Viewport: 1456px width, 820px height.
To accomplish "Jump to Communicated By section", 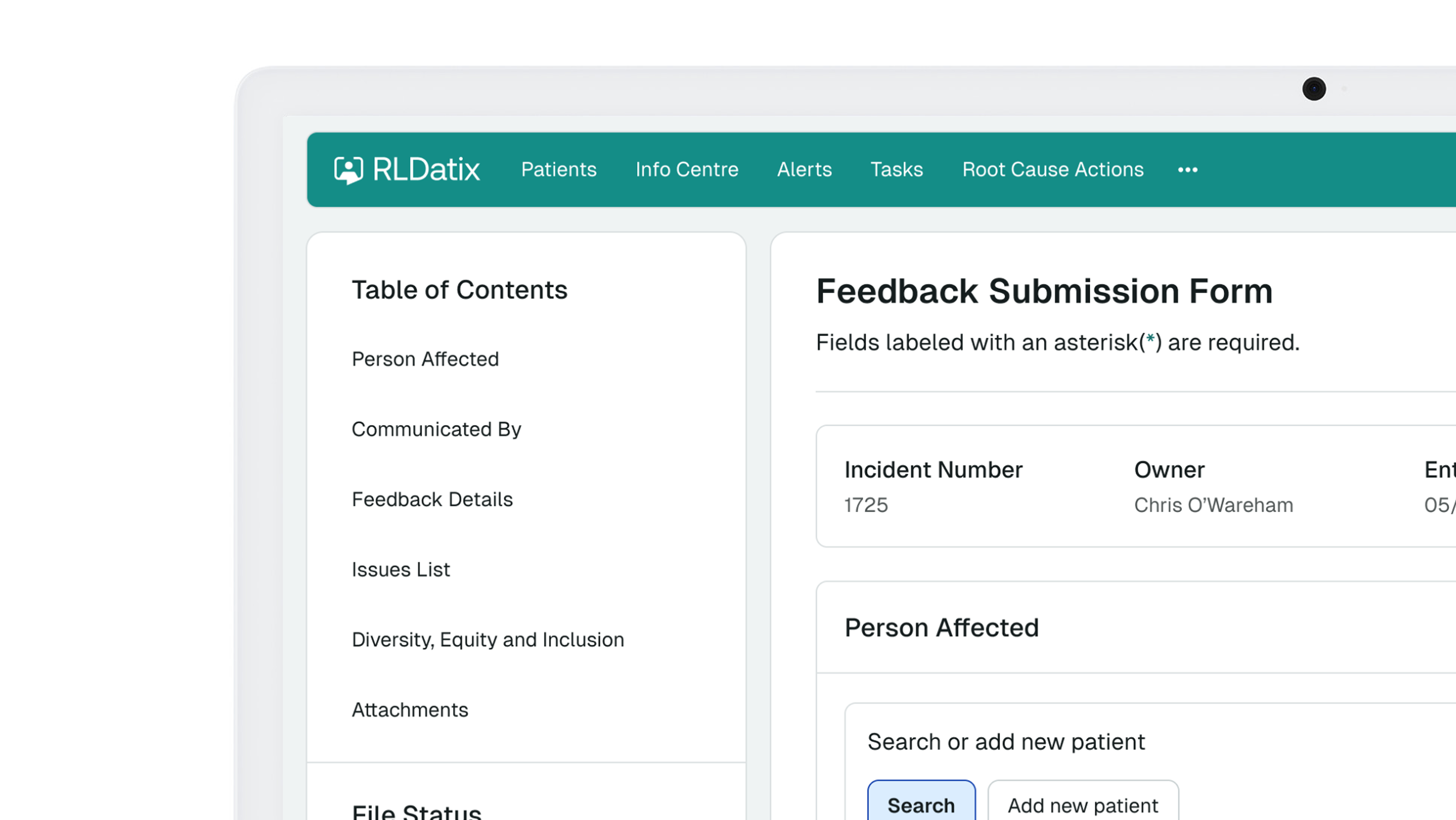I will pyautogui.click(x=436, y=429).
